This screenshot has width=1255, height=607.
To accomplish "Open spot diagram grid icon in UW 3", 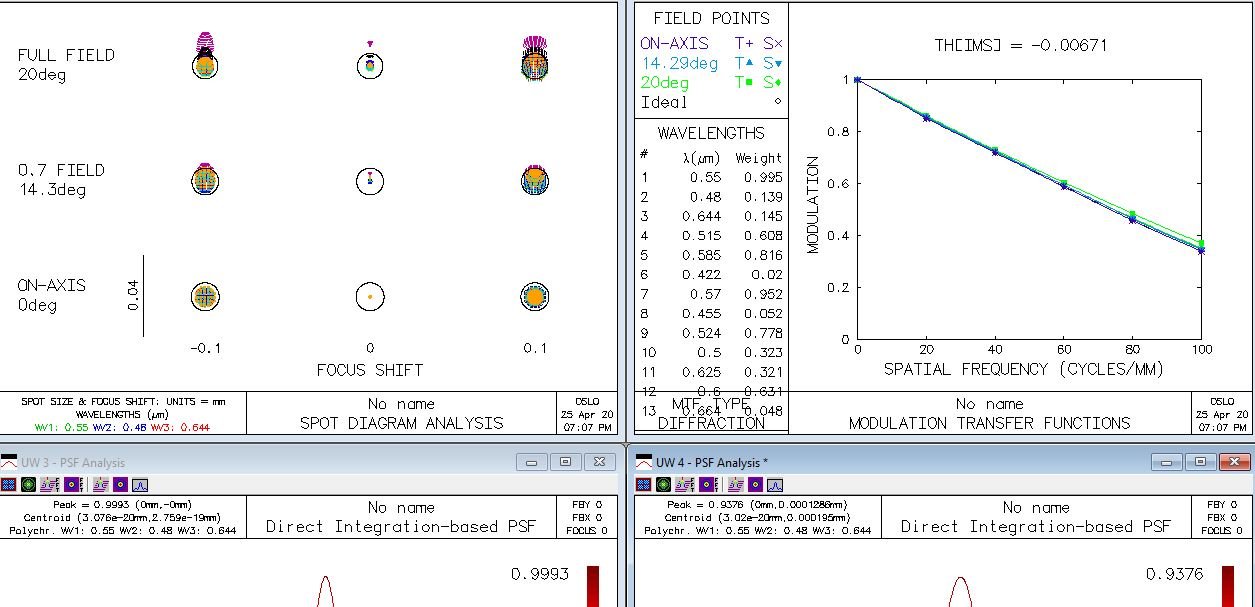I will [9, 484].
